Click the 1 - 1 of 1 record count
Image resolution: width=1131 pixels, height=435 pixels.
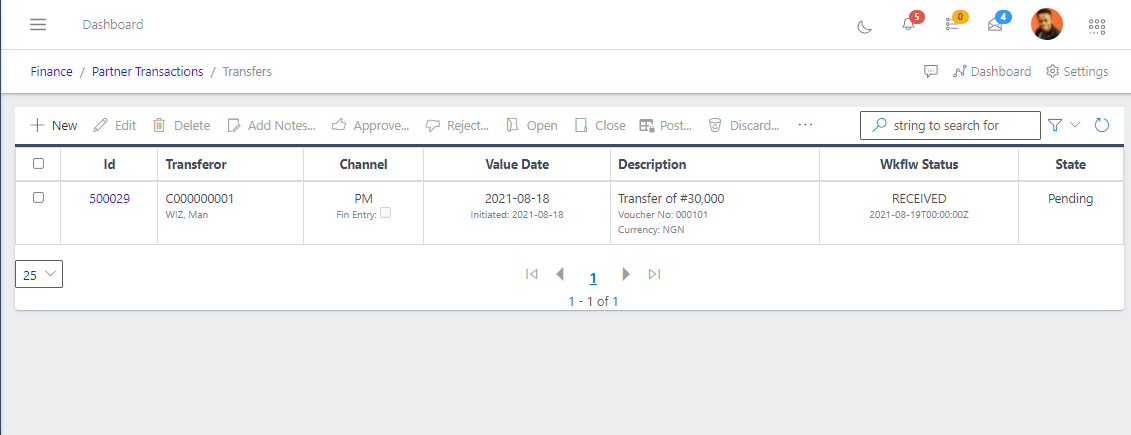593,302
